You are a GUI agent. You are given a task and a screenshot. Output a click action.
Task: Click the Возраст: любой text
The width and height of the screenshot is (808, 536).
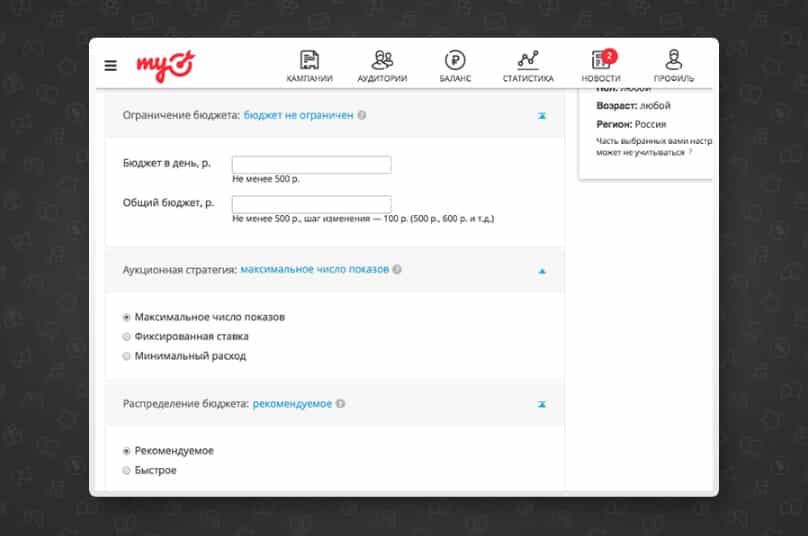[x=633, y=106]
